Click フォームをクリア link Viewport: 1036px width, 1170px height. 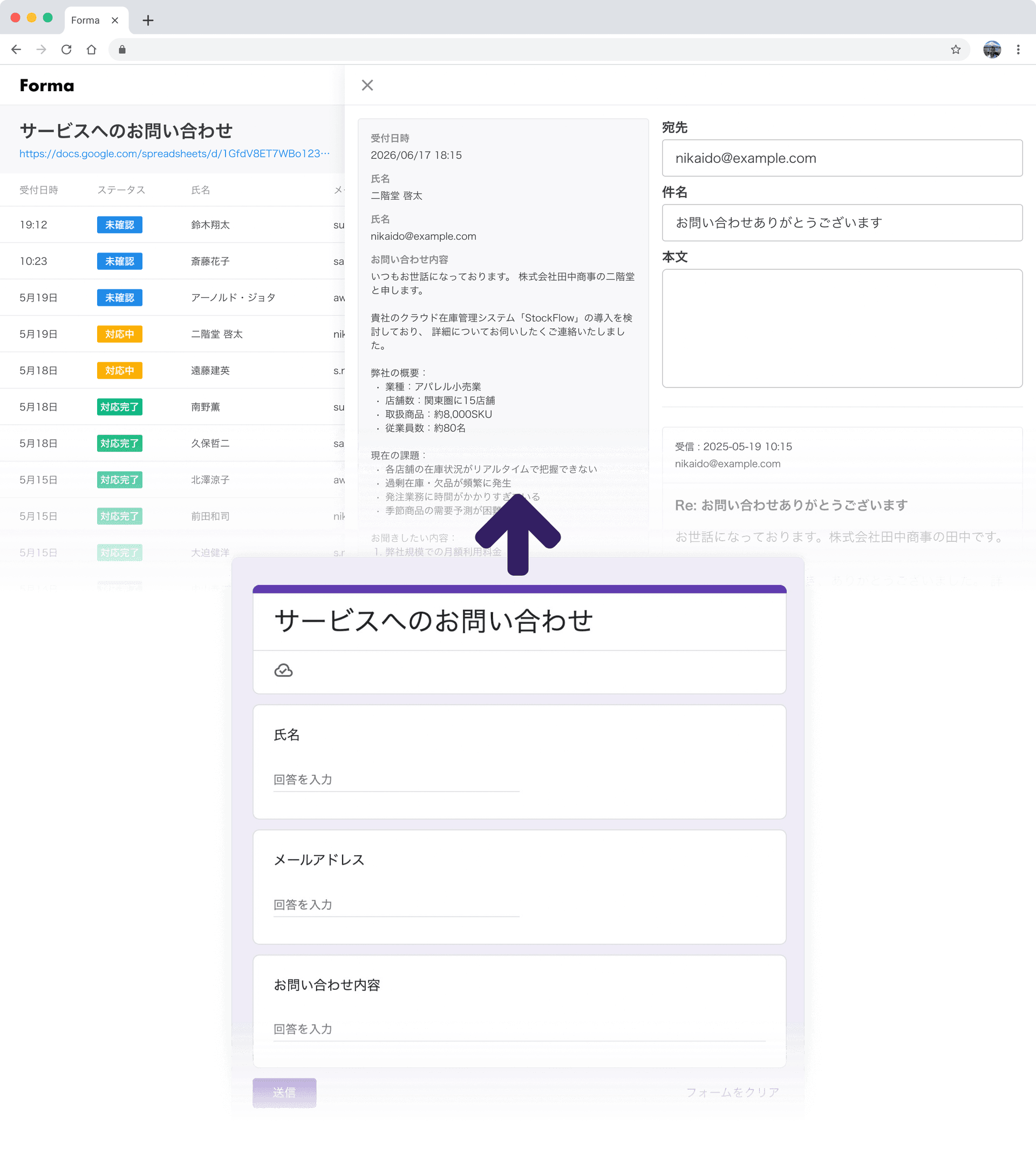pyautogui.click(x=733, y=1093)
